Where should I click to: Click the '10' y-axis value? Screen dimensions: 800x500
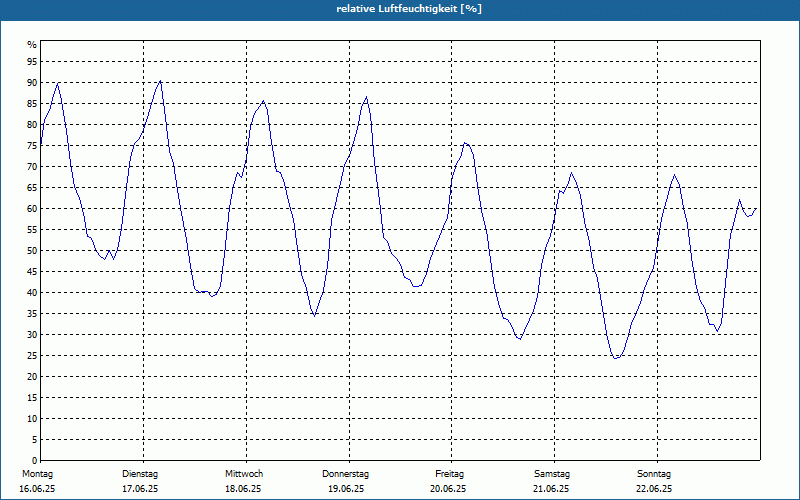32,419
